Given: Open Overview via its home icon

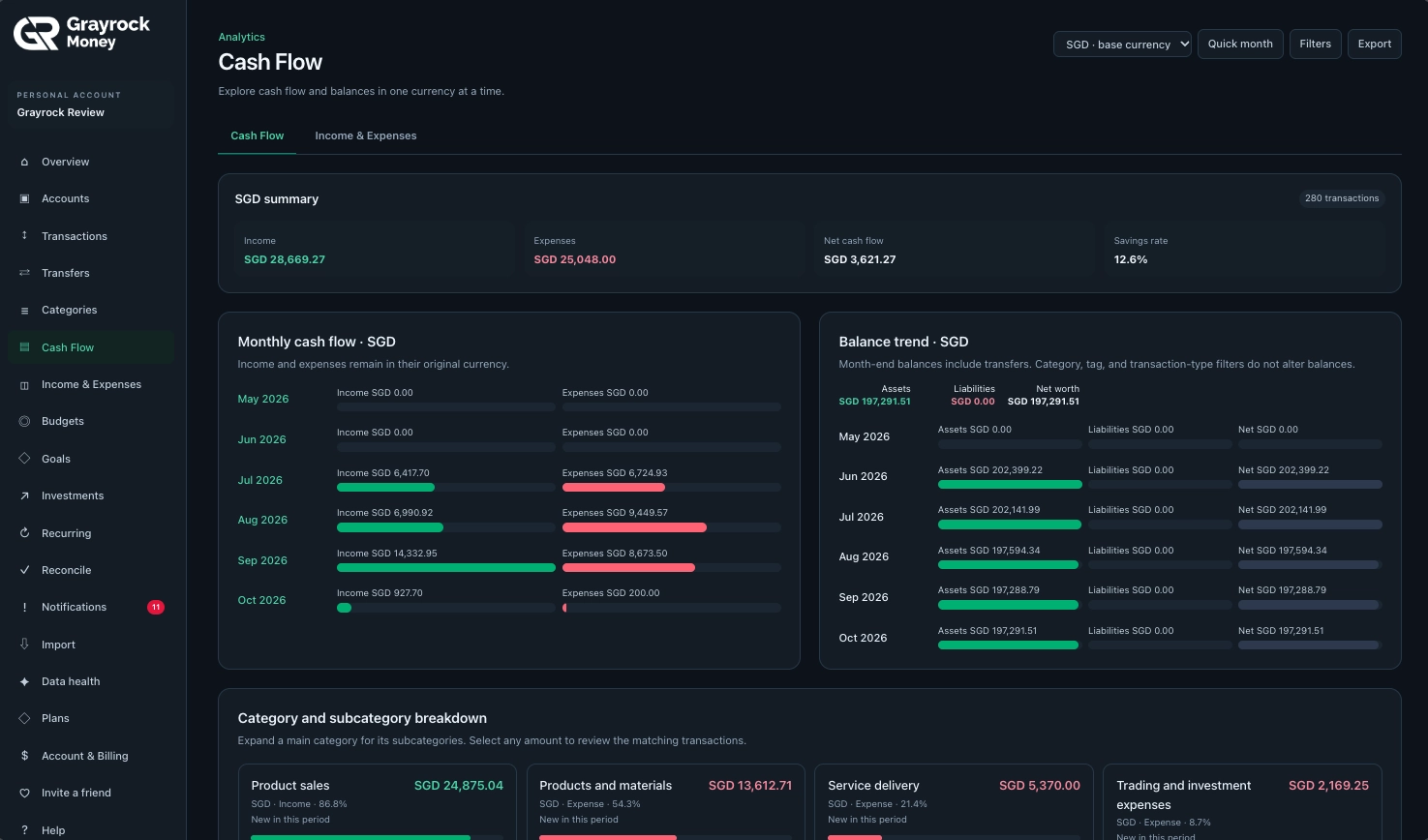Looking at the screenshot, I should [x=24, y=162].
